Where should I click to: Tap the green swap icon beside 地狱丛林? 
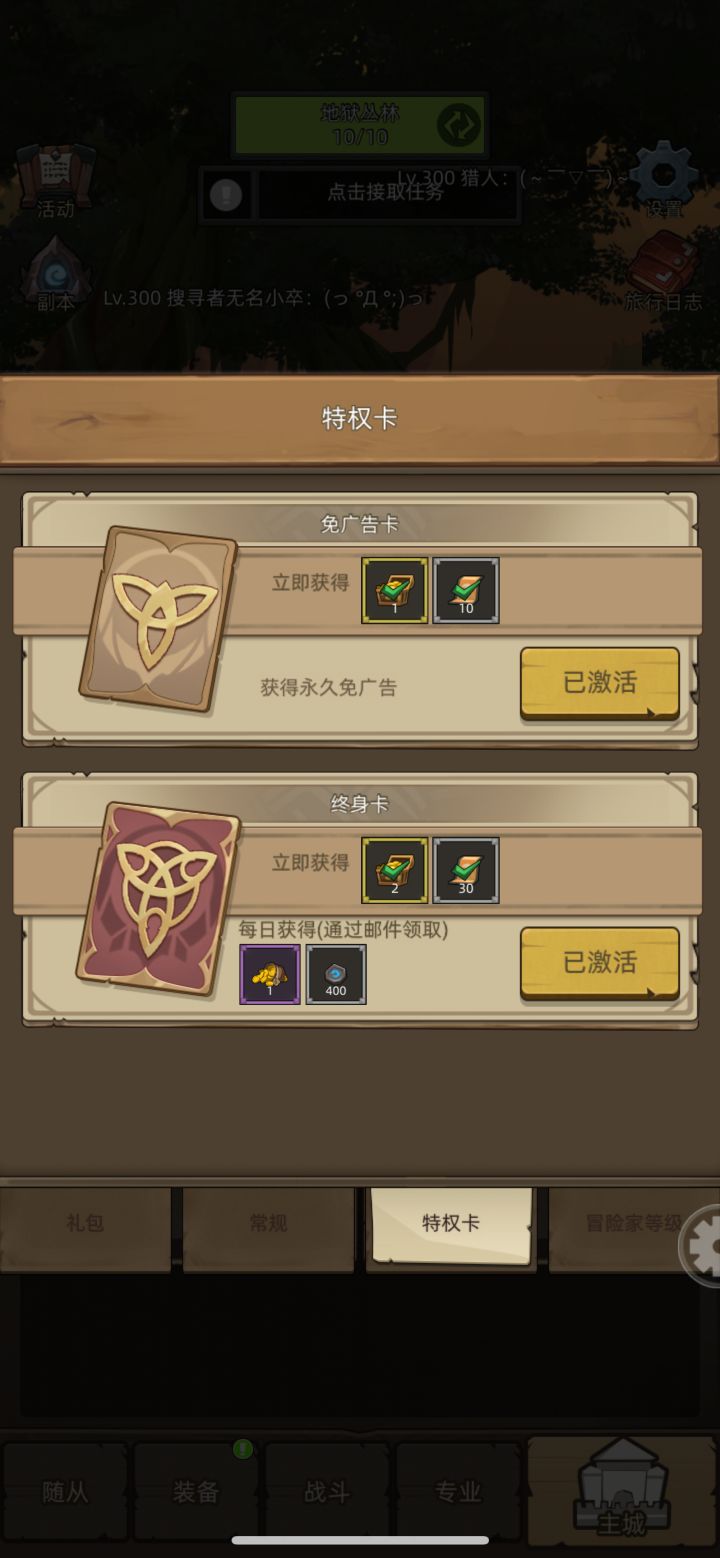[x=459, y=126]
